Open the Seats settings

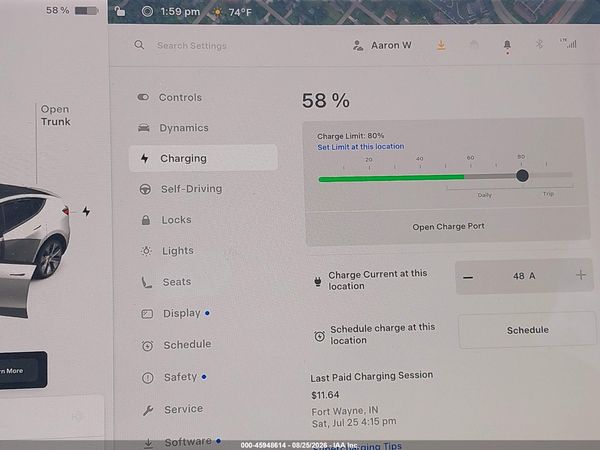click(x=176, y=282)
